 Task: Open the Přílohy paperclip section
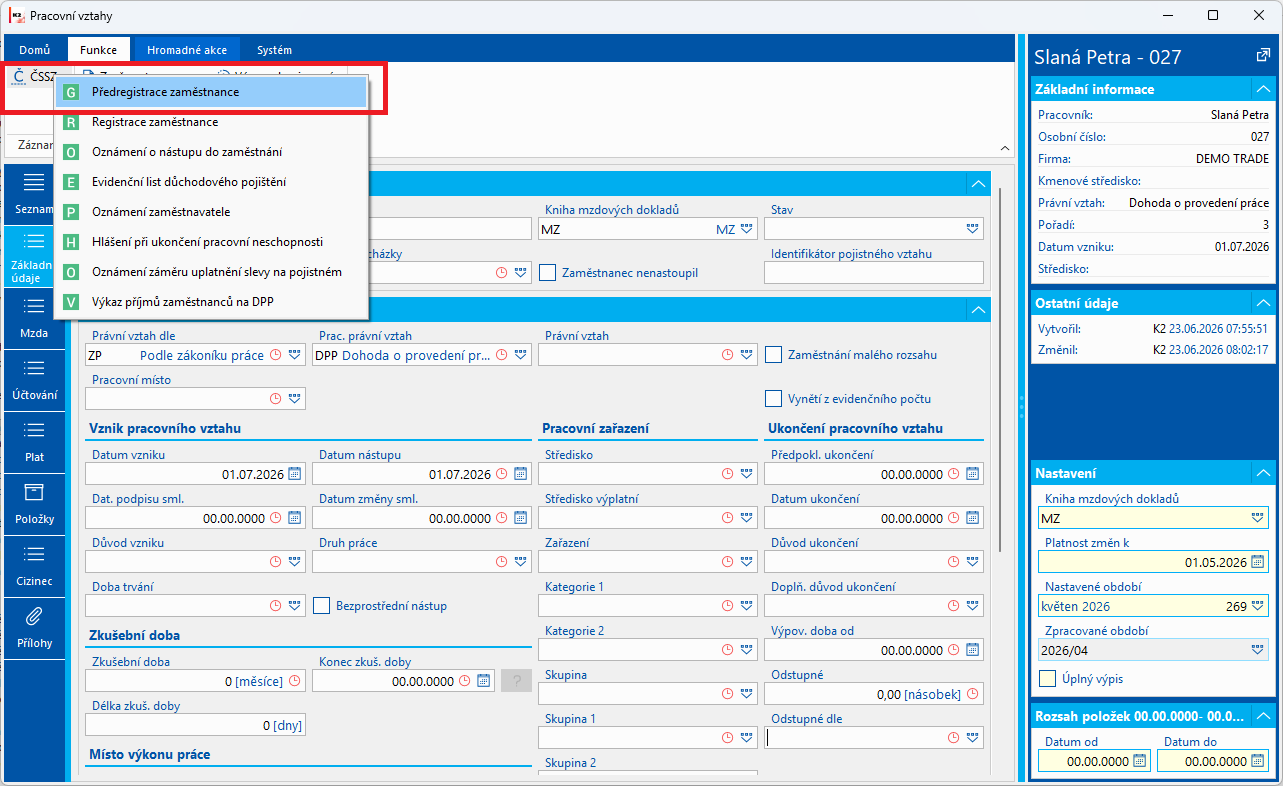click(34, 628)
